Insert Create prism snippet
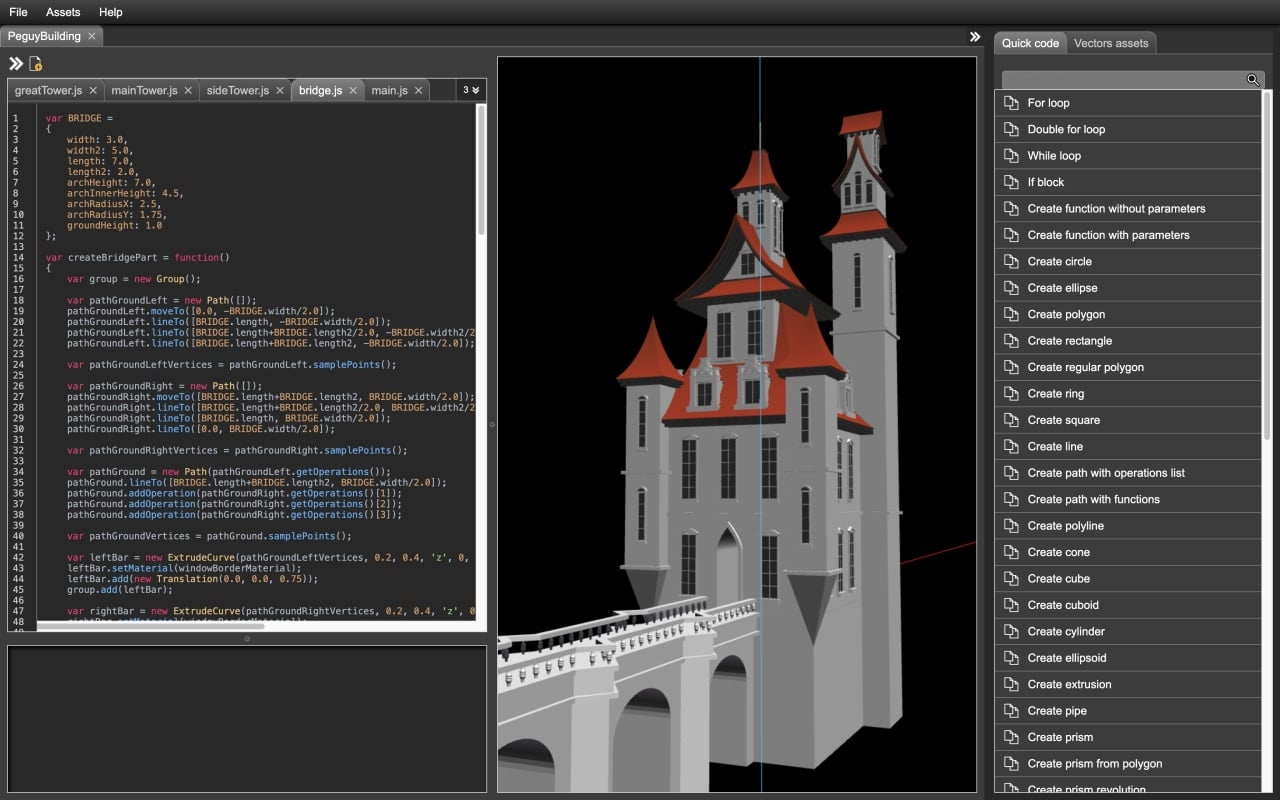Image resolution: width=1280 pixels, height=800 pixels. tap(1128, 737)
